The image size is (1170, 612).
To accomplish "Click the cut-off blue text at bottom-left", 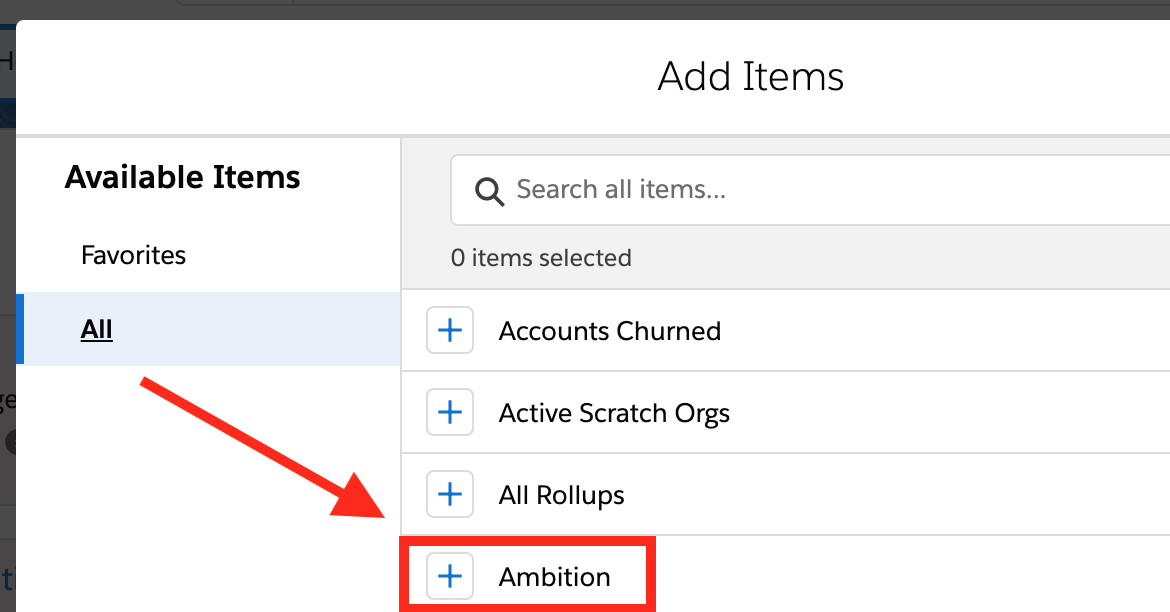I will pyautogui.click(x=7, y=578).
